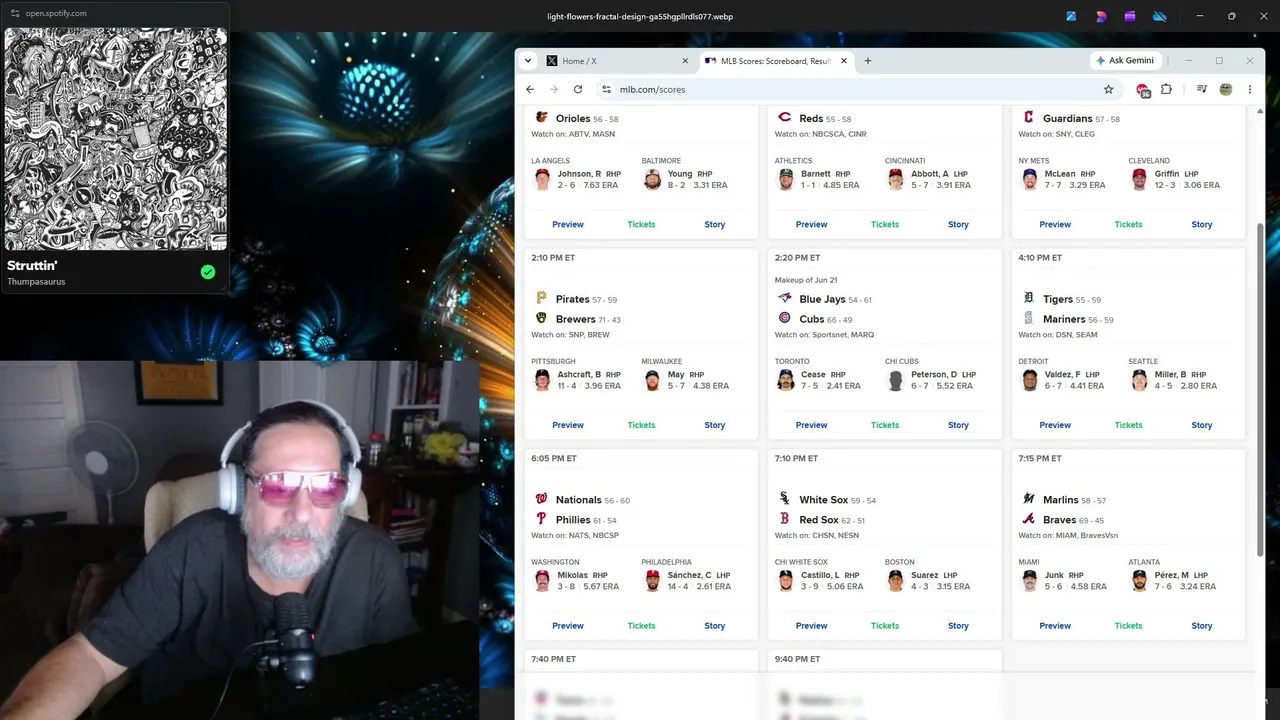This screenshot has height=720, width=1280.
Task: Click the White Sox team logo
Action: [x=785, y=499]
